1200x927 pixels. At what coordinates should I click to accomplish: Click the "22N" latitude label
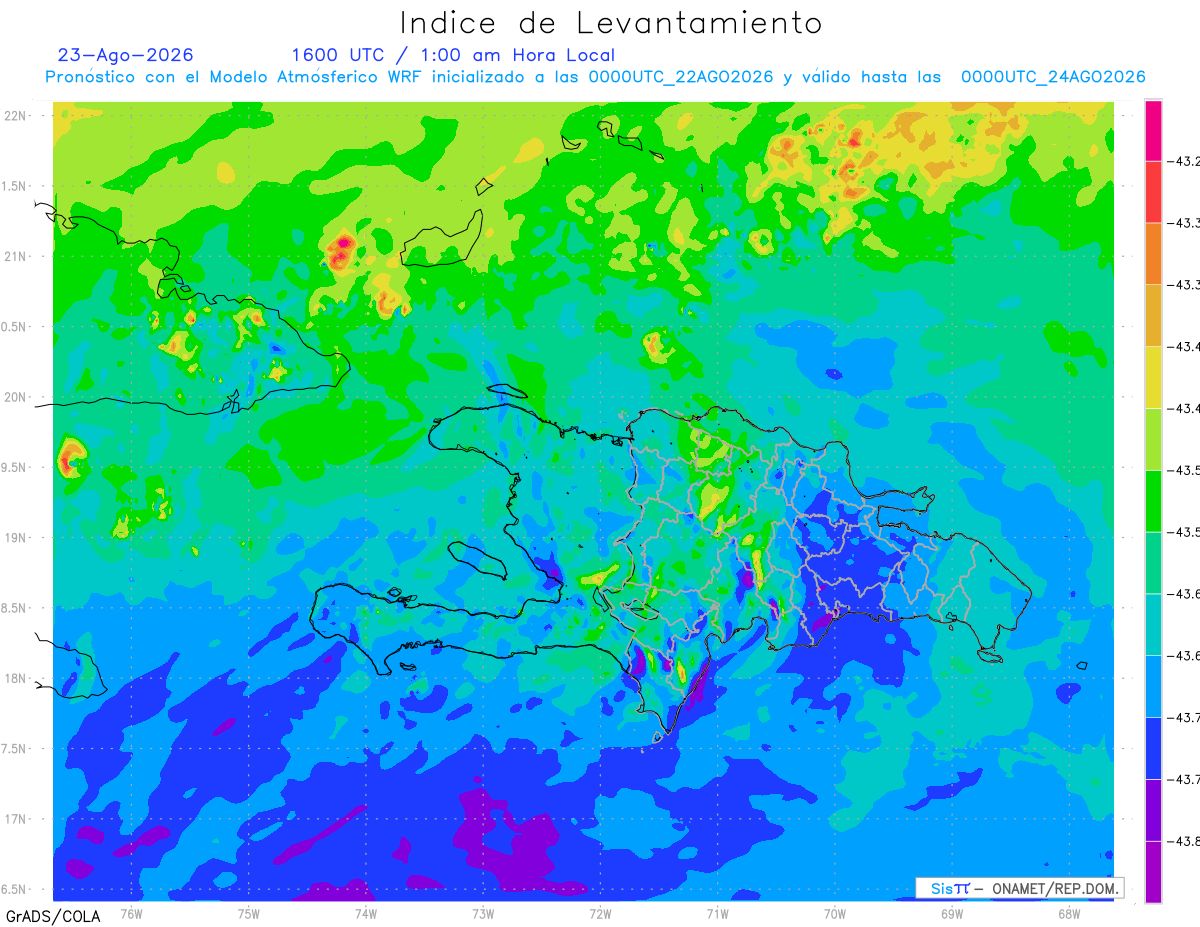pos(15,116)
